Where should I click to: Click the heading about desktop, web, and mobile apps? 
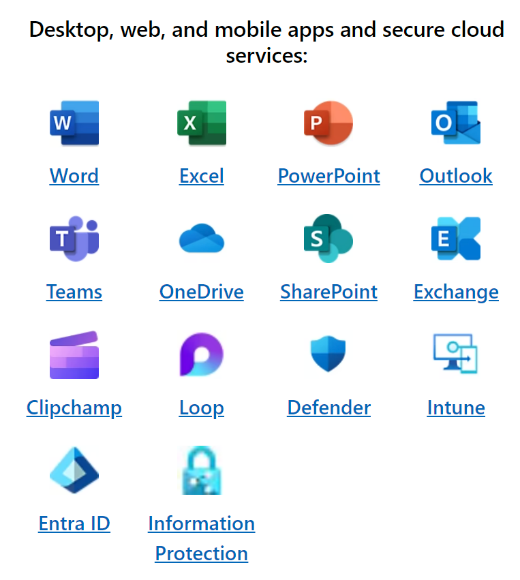click(x=267, y=43)
